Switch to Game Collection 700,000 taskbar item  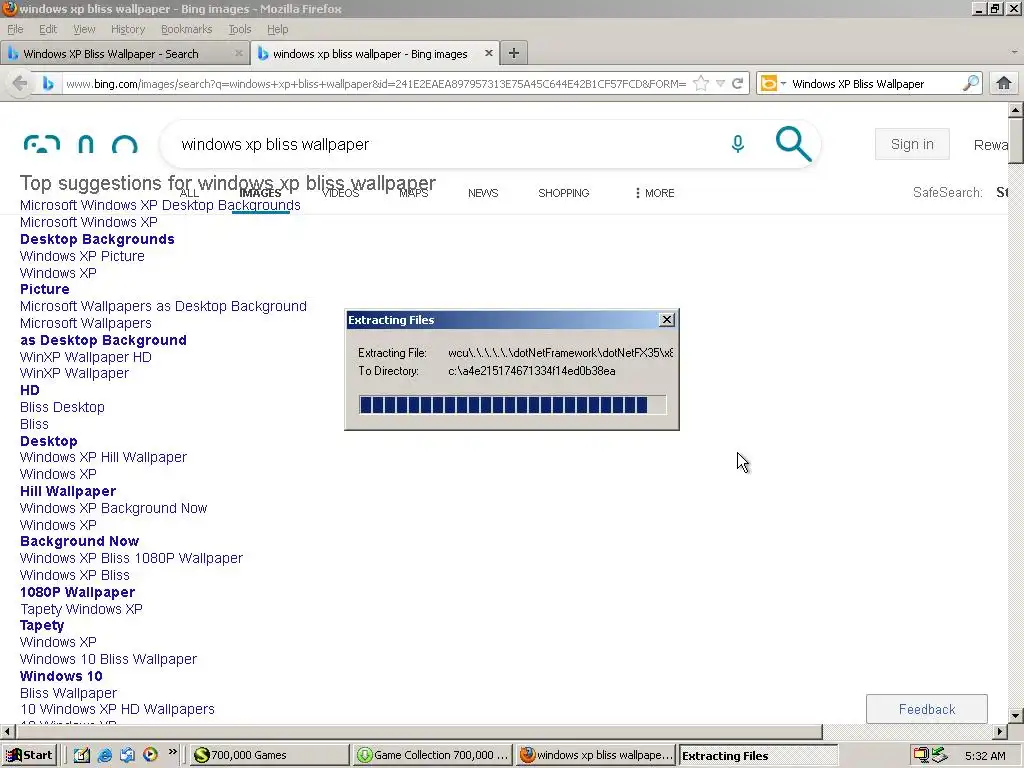coord(433,755)
